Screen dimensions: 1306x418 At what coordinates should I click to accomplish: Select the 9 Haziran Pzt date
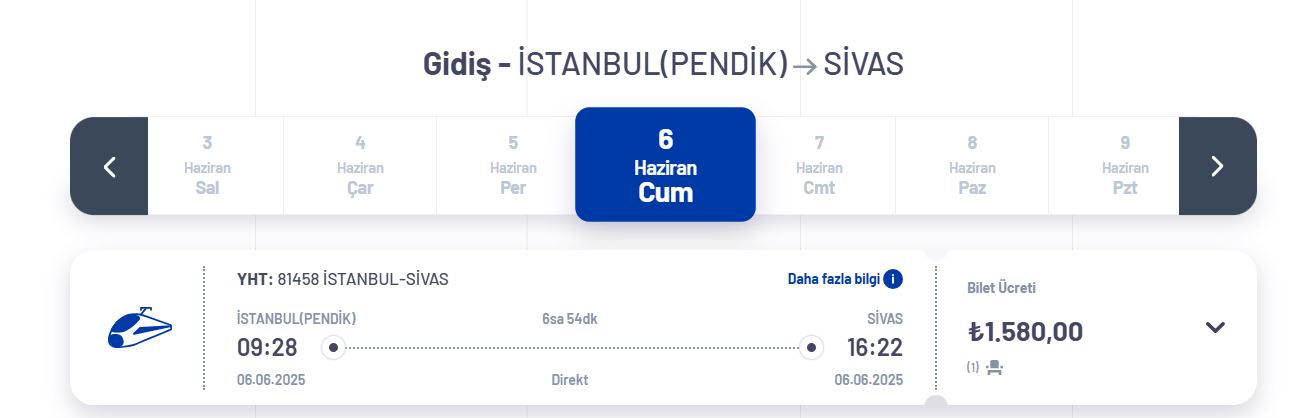1125,166
